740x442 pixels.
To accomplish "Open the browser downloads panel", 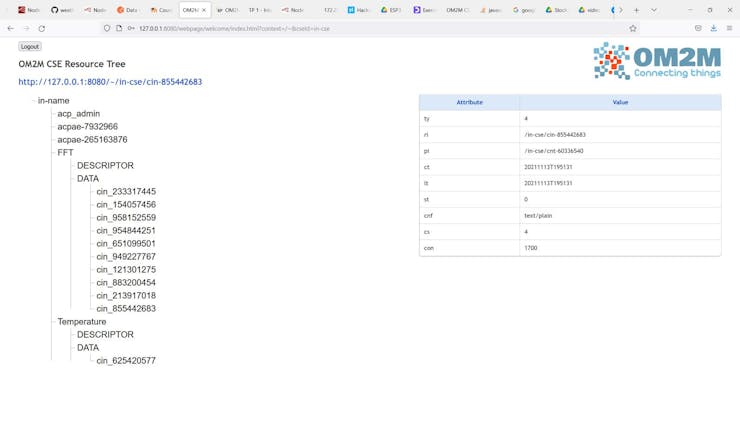I will [714, 28].
